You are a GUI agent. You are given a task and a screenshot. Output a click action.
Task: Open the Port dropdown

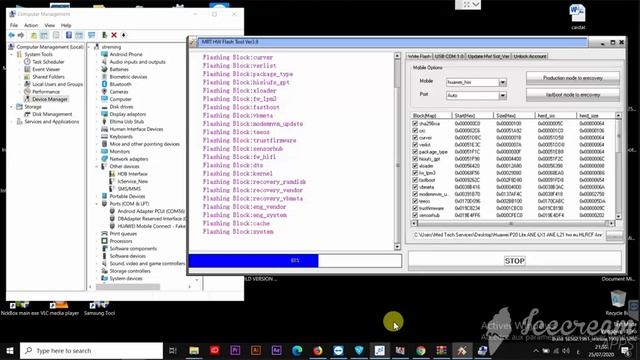pyautogui.click(x=502, y=96)
